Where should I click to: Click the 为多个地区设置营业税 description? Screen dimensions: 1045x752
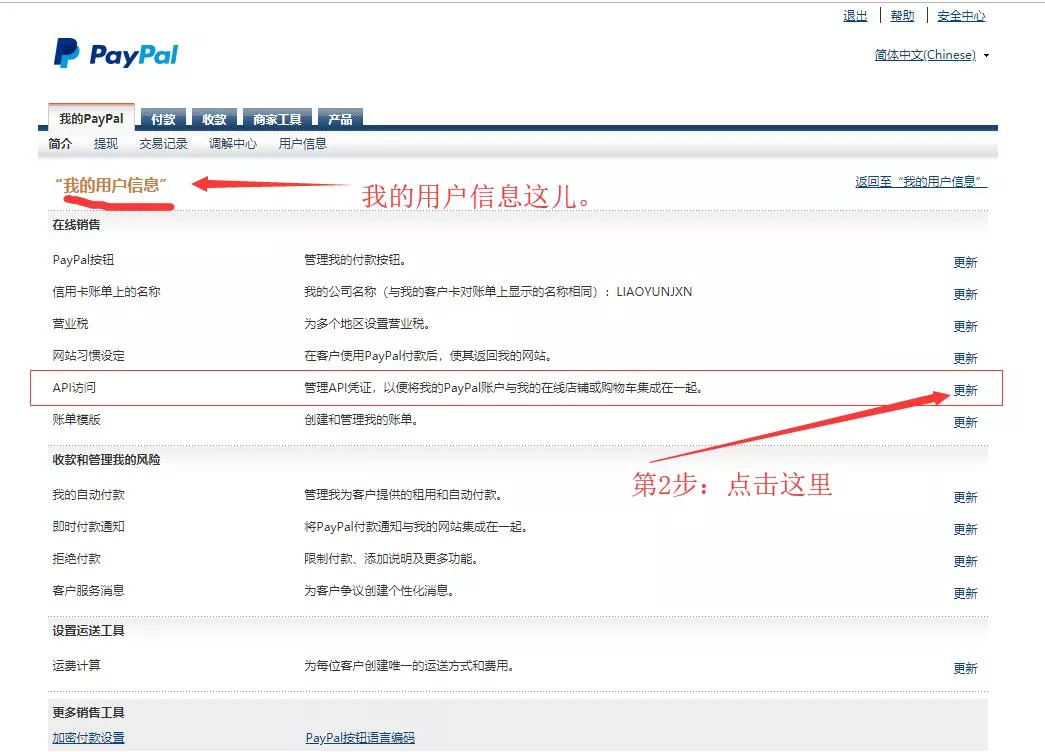tap(367, 323)
